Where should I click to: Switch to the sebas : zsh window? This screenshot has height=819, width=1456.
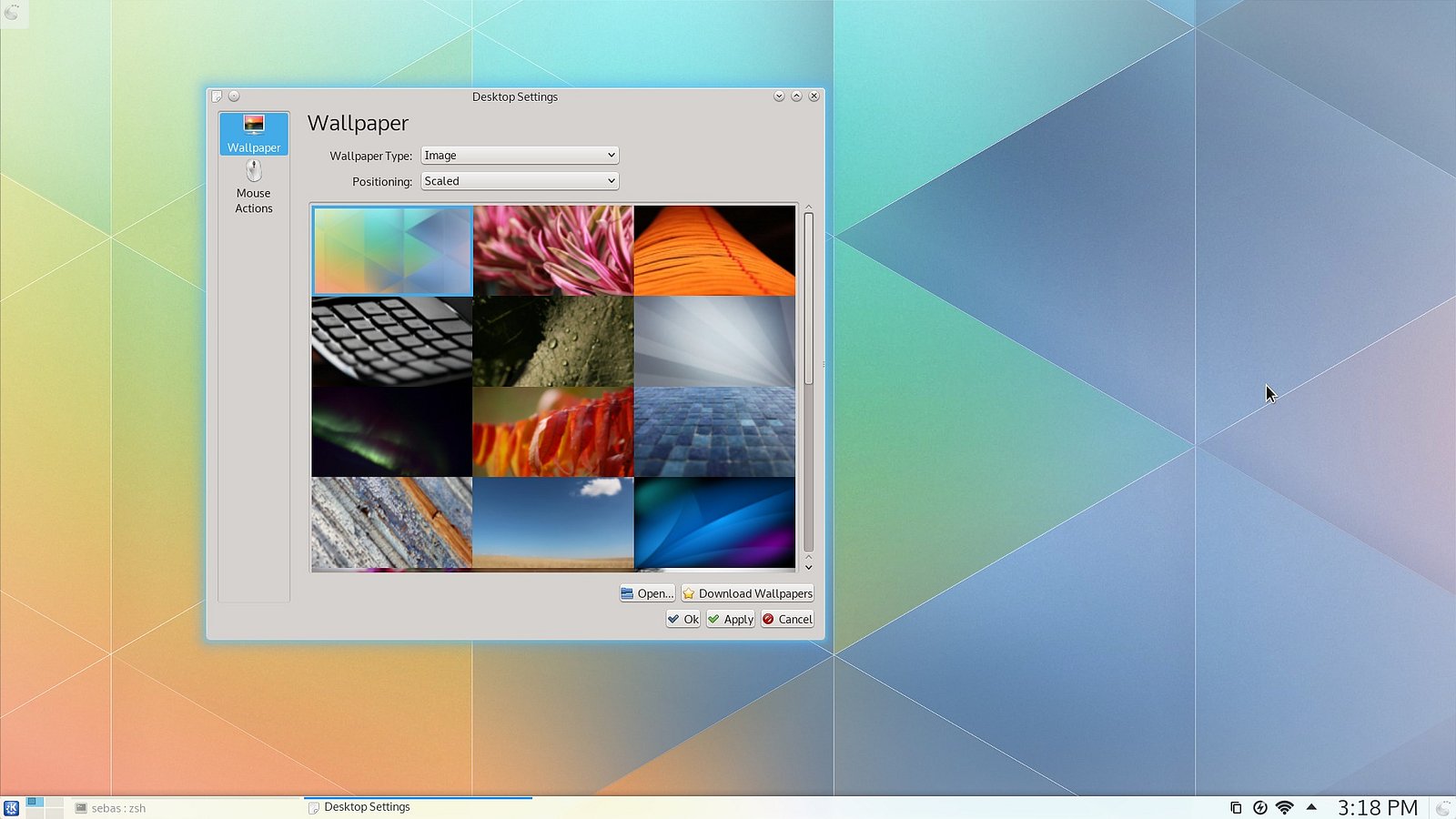pyautogui.click(x=118, y=807)
